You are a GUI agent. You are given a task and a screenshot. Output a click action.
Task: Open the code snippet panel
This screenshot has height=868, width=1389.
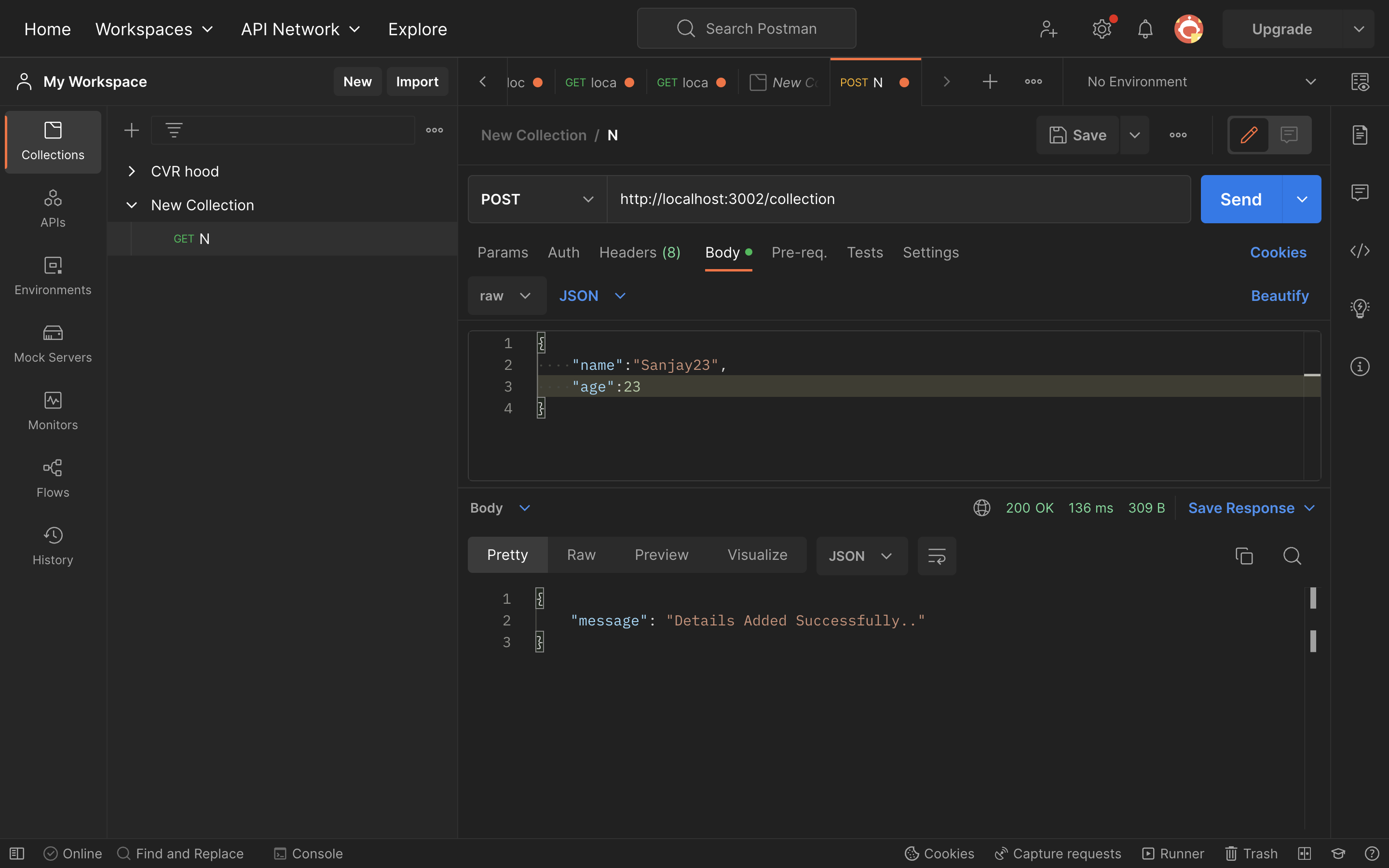click(x=1360, y=251)
